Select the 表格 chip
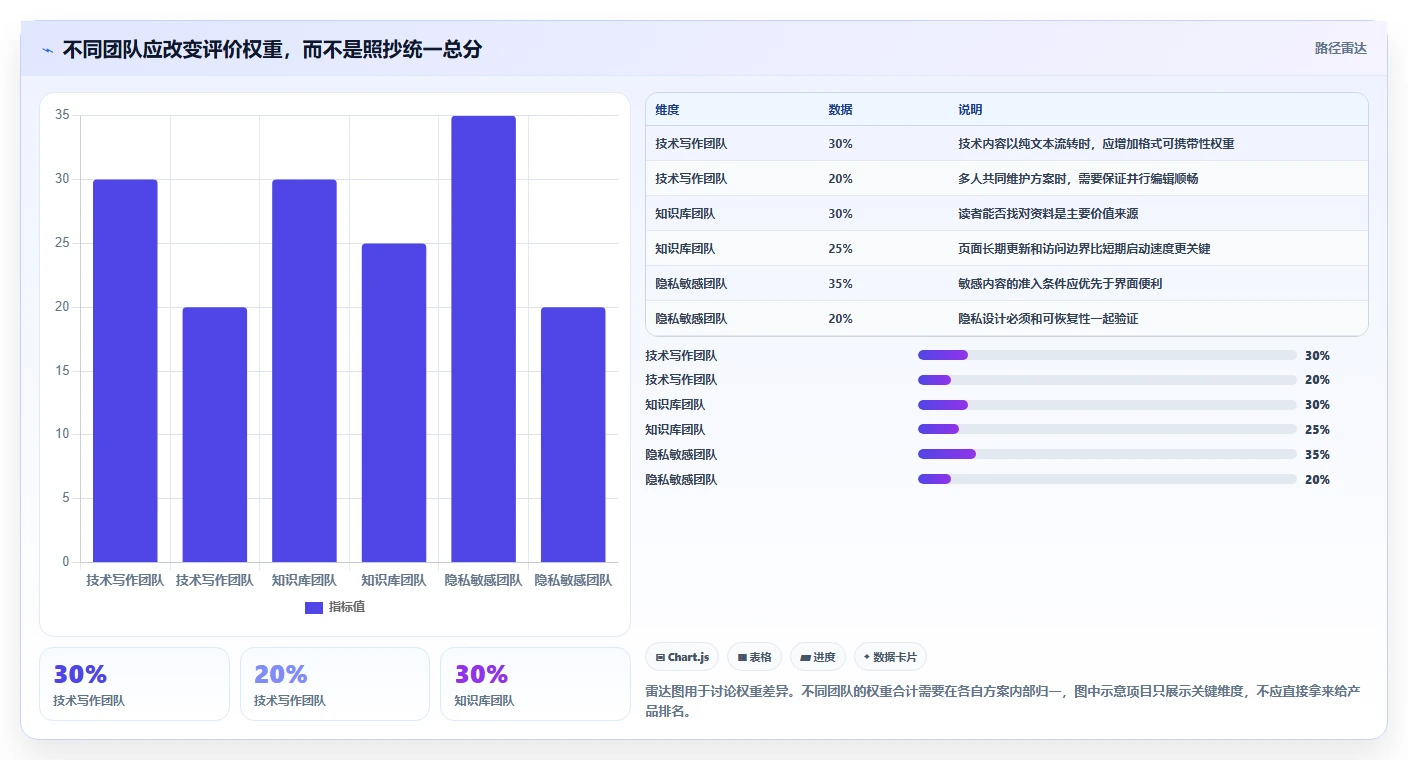Screen dimensions: 1408x760 pyautogui.click(x=754, y=657)
